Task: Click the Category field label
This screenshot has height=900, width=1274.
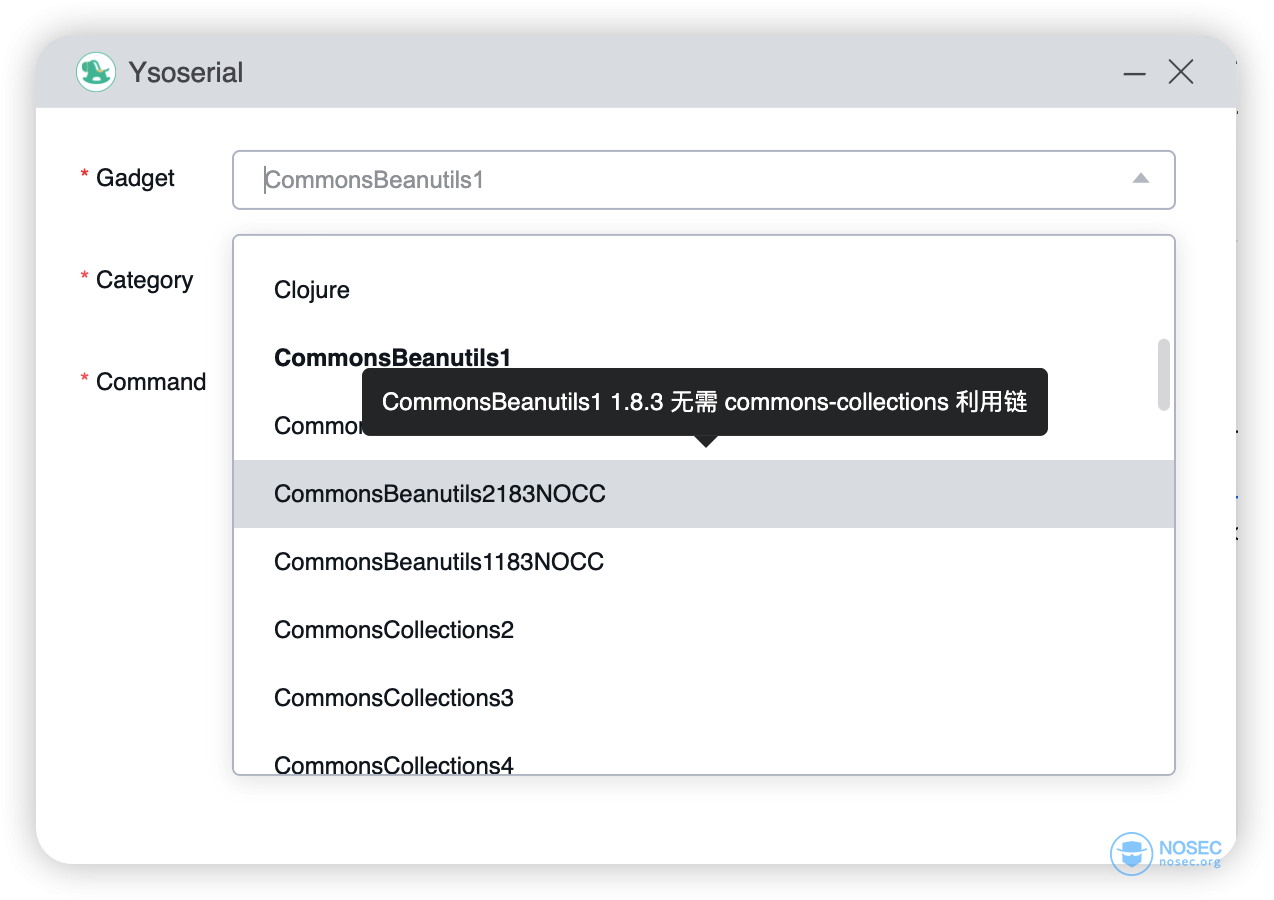Action: pyautogui.click(x=144, y=280)
